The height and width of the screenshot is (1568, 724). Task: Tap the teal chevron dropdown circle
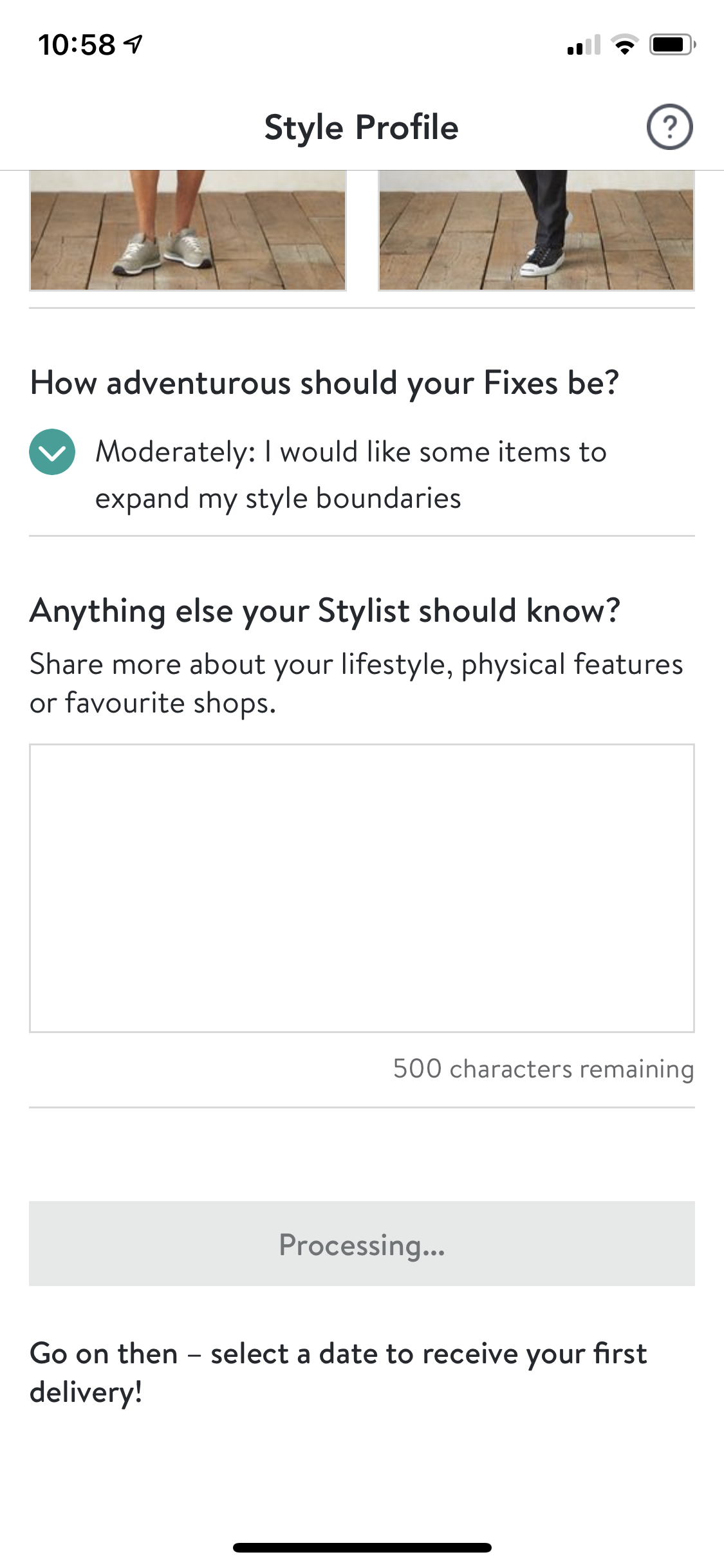pos(52,452)
